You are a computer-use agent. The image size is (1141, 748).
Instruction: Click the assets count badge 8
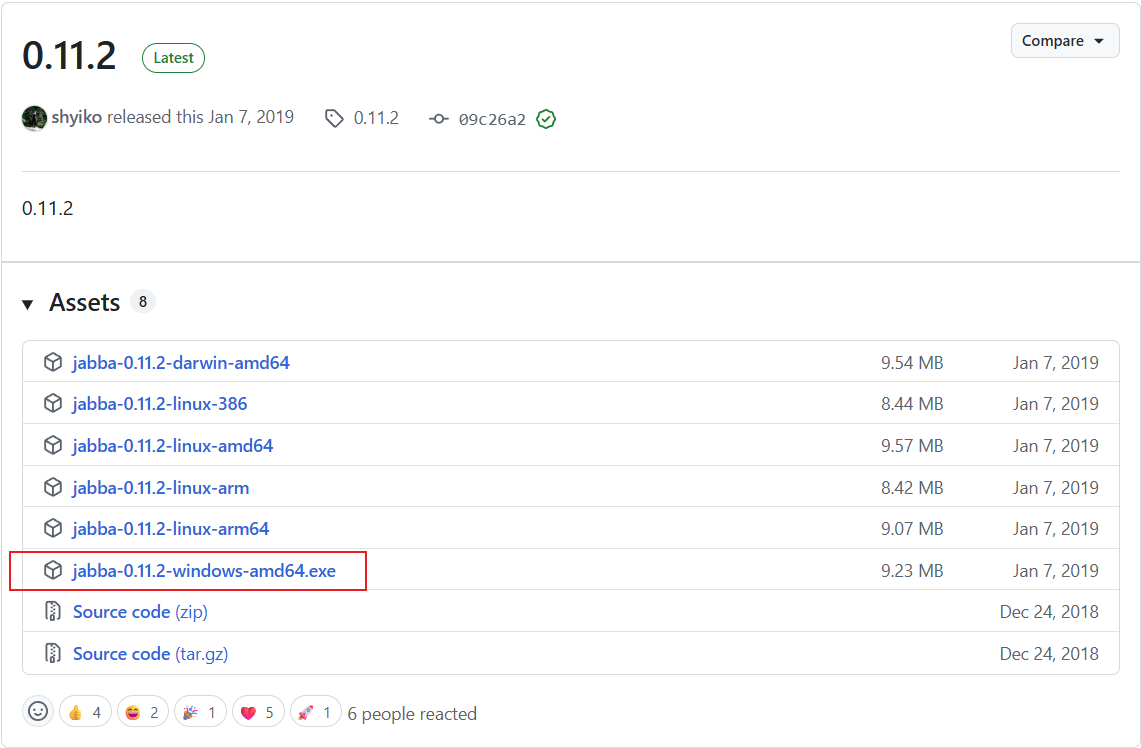[143, 301]
